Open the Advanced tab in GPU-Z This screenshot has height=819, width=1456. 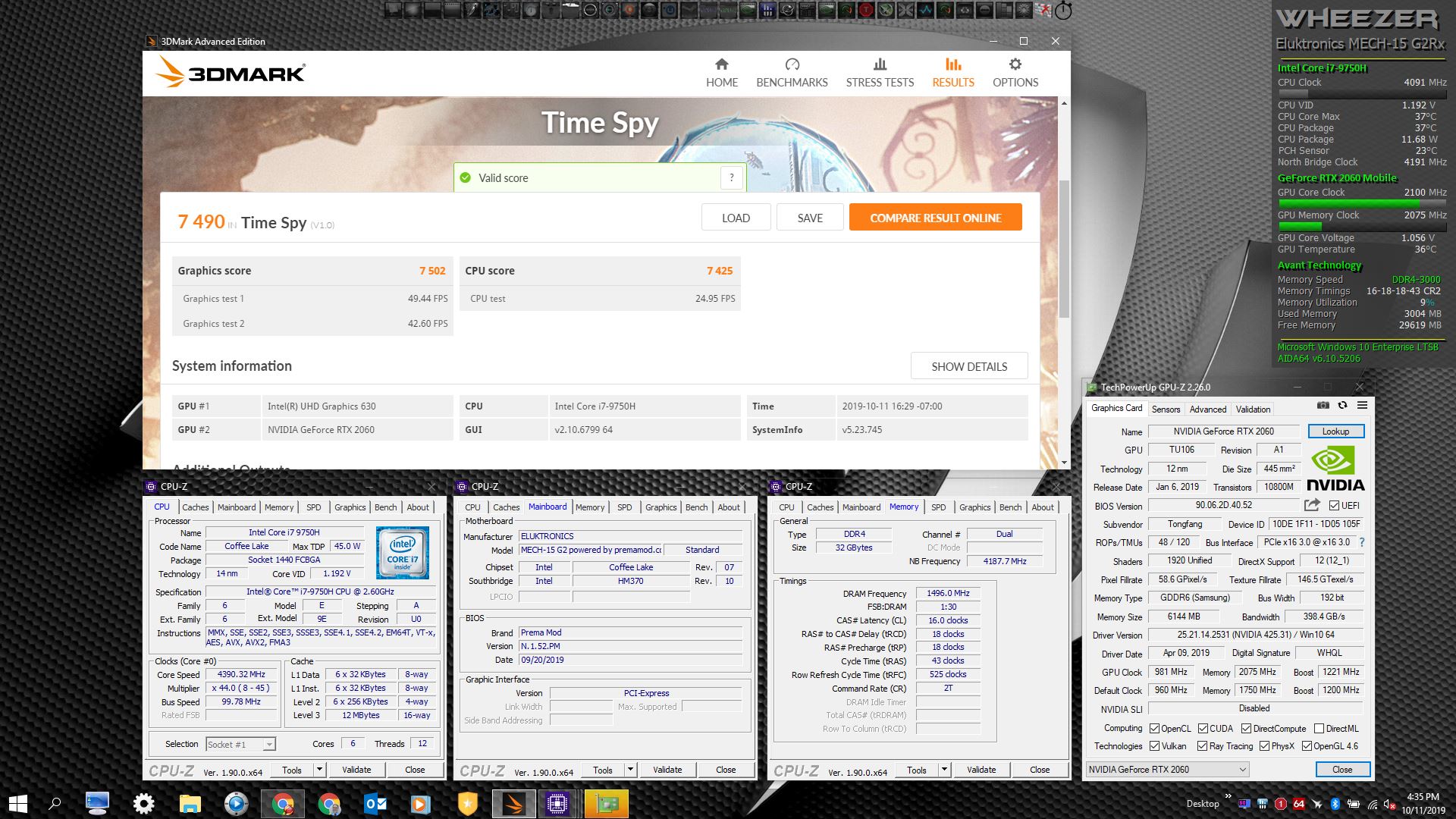point(1207,409)
